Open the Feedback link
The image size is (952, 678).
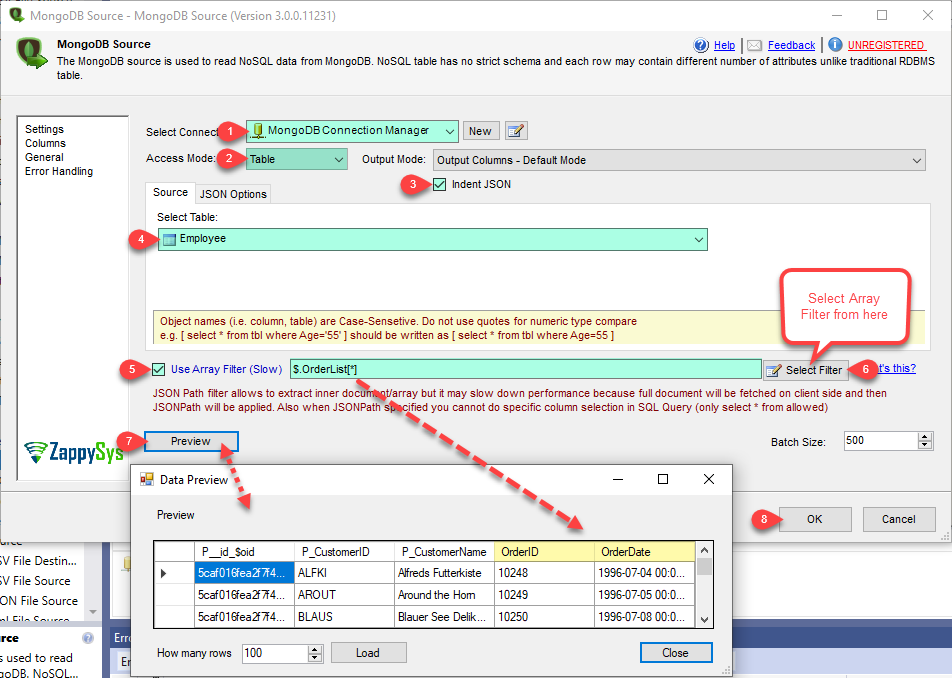[x=792, y=45]
